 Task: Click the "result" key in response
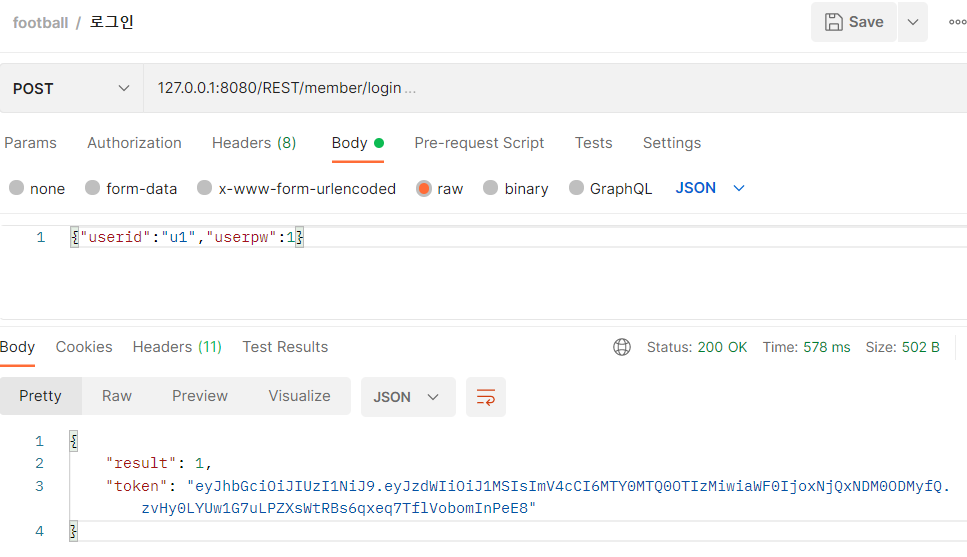pyautogui.click(x=141, y=463)
